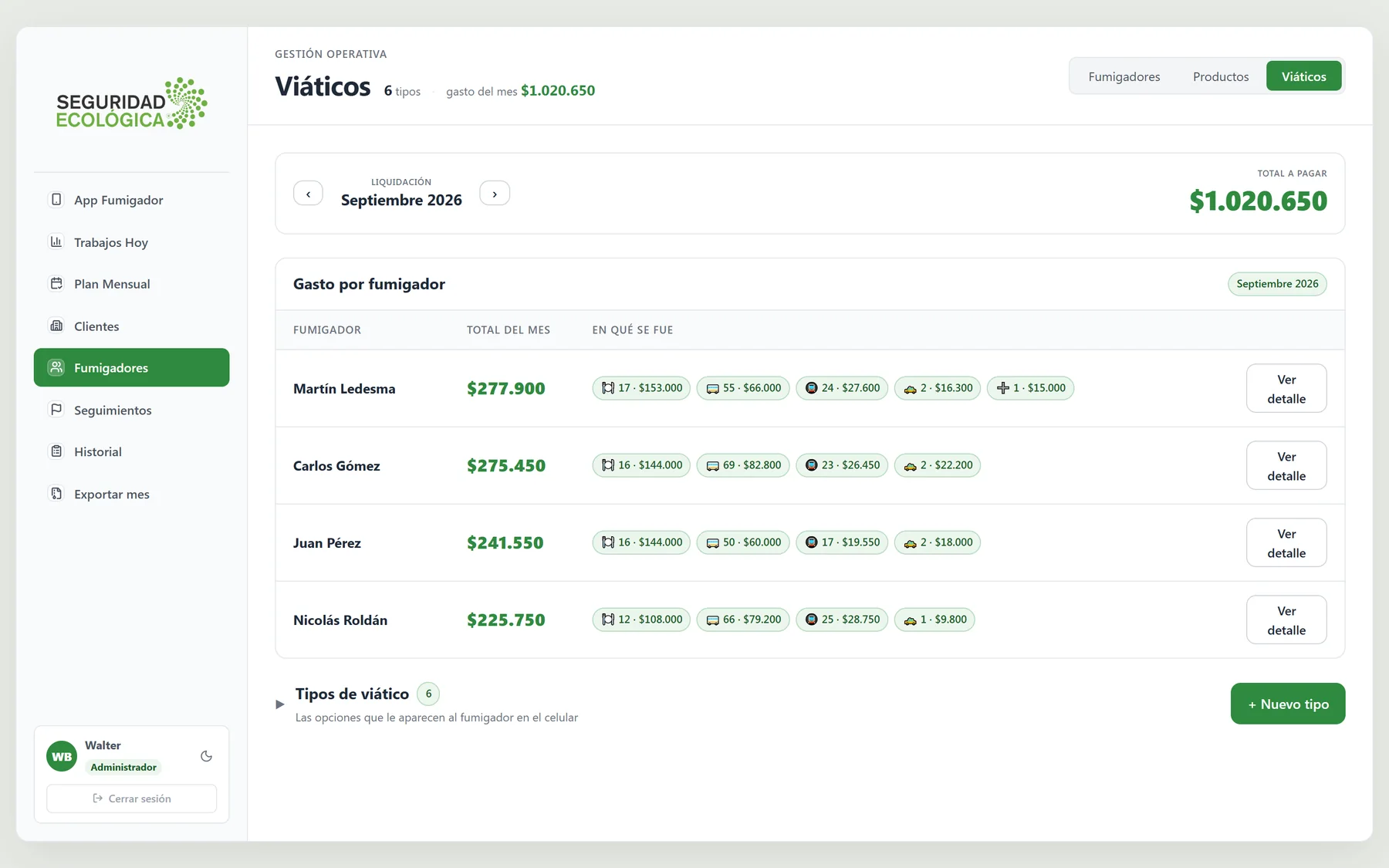Click Juan Pérez's 17 · $19.550 chip
The height and width of the screenshot is (868, 1389).
[x=842, y=542]
